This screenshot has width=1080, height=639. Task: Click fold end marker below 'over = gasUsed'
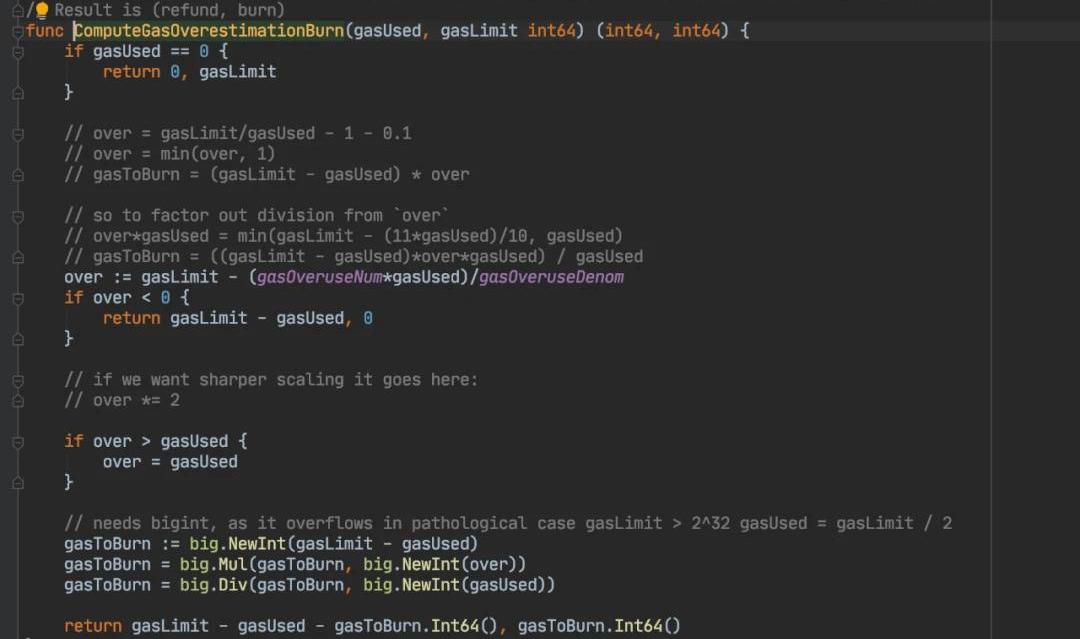pyautogui.click(x=17, y=482)
